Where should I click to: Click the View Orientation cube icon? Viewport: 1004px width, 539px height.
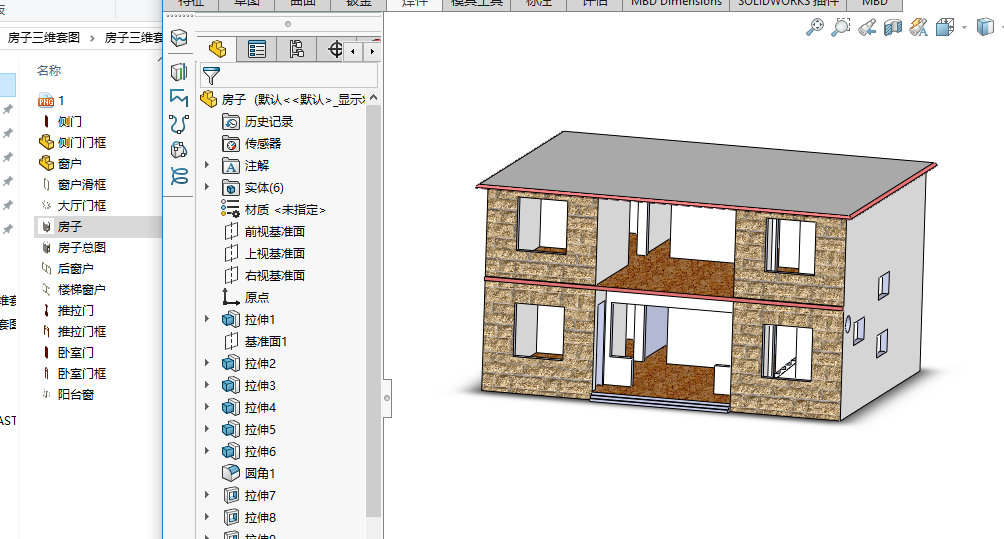coord(945,28)
